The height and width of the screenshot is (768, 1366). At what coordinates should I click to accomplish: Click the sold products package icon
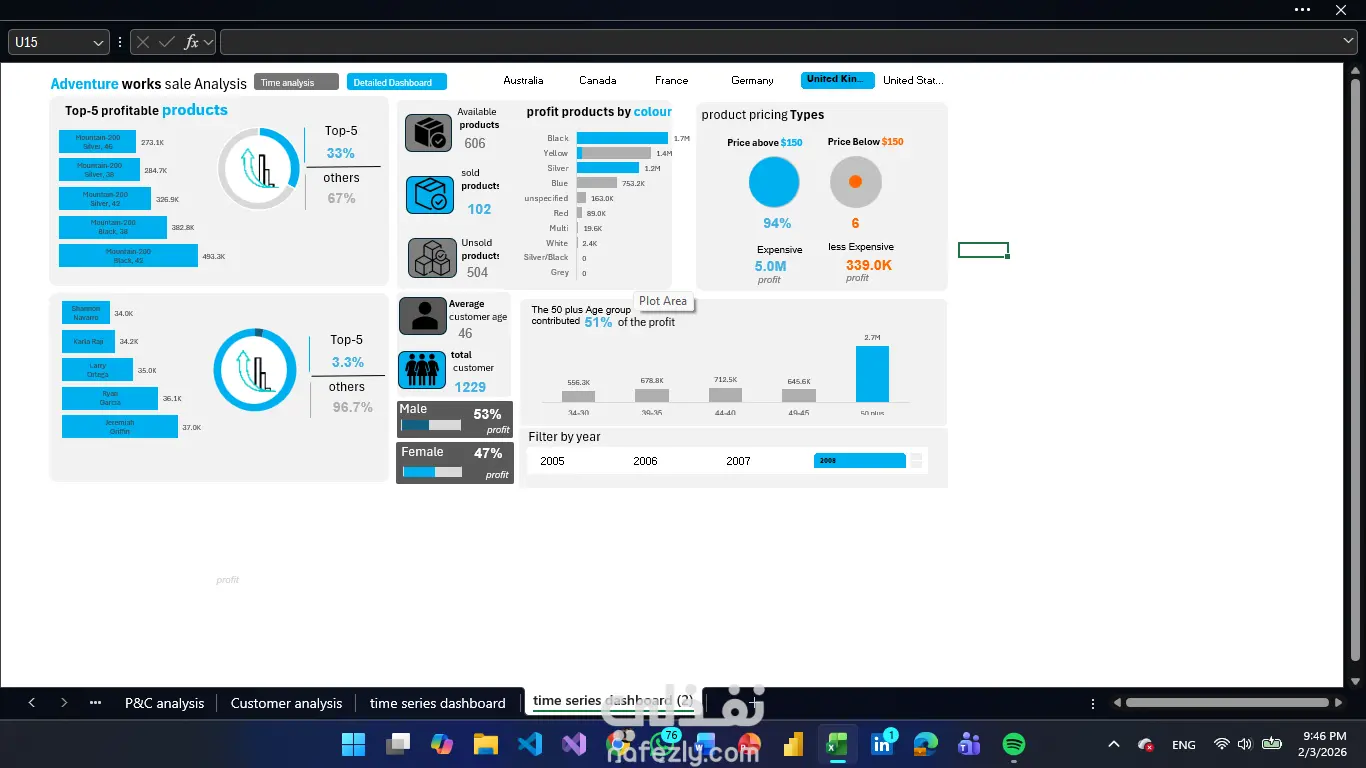coord(430,195)
